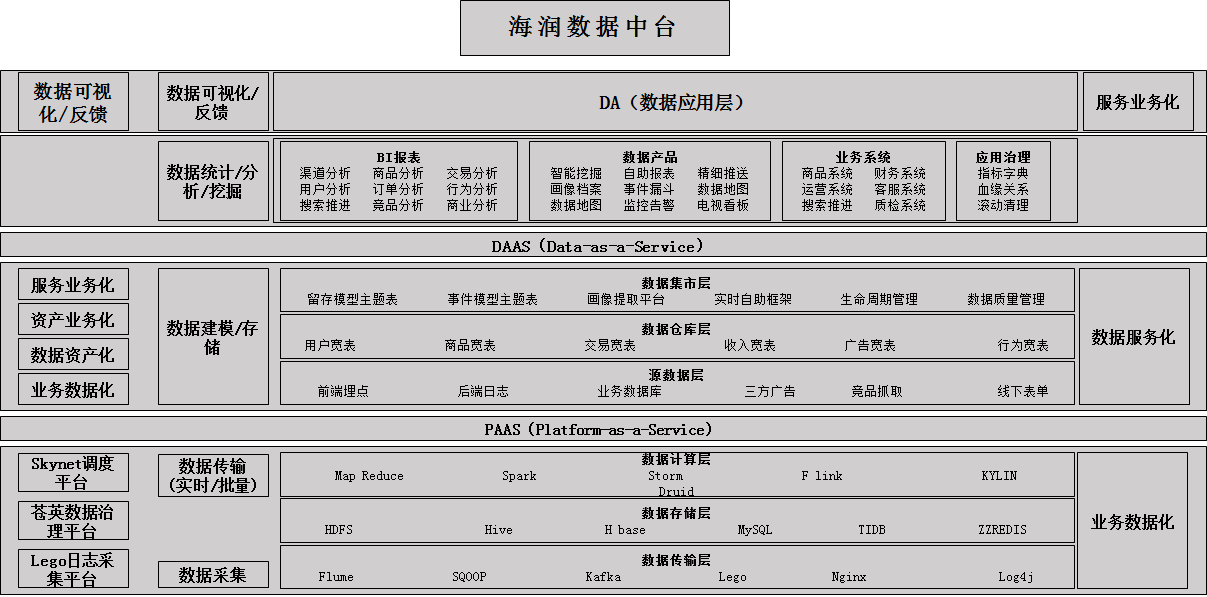
Task: Select 数据质量管理 entry
Action: point(1006,299)
